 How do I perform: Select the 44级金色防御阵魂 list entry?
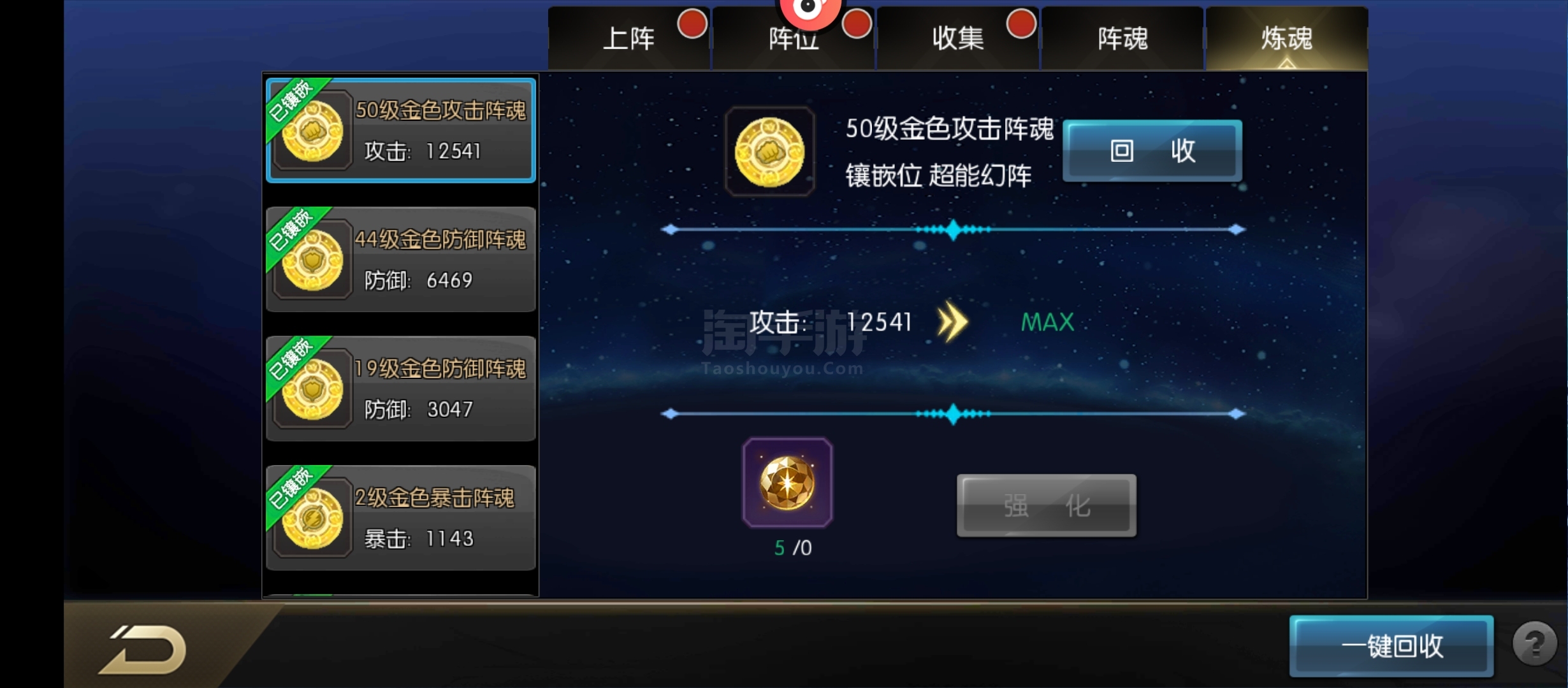[401, 260]
